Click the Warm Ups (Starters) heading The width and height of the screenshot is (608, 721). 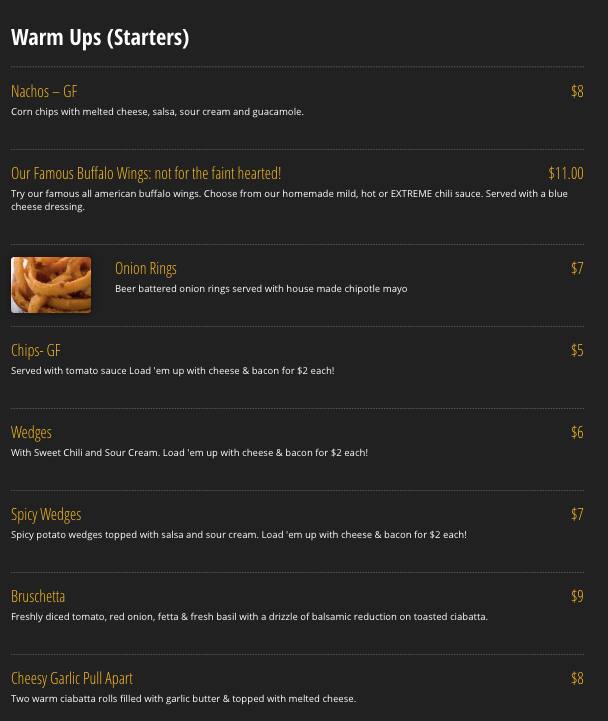coord(100,37)
